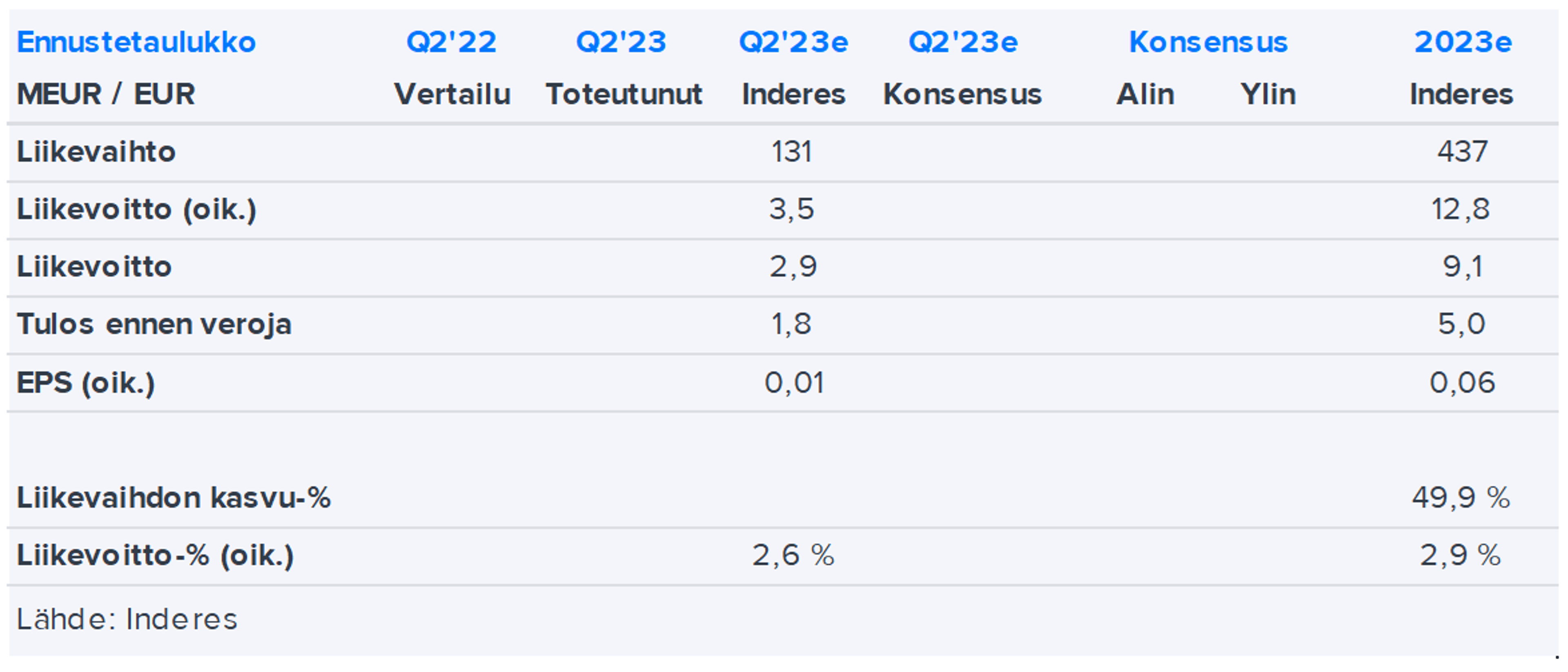This screenshot has width=1568, height=672.
Task: Click the 2023e column header
Action: [1462, 42]
